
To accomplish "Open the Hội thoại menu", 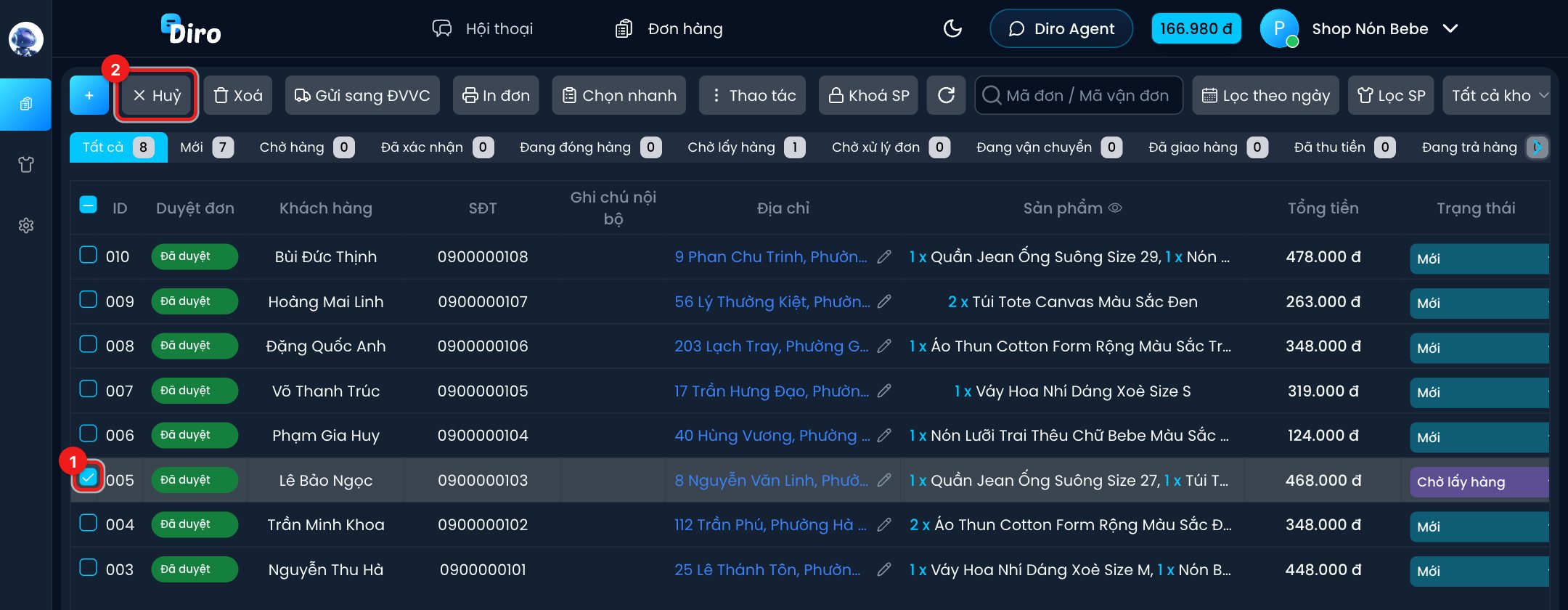I will tap(483, 29).
